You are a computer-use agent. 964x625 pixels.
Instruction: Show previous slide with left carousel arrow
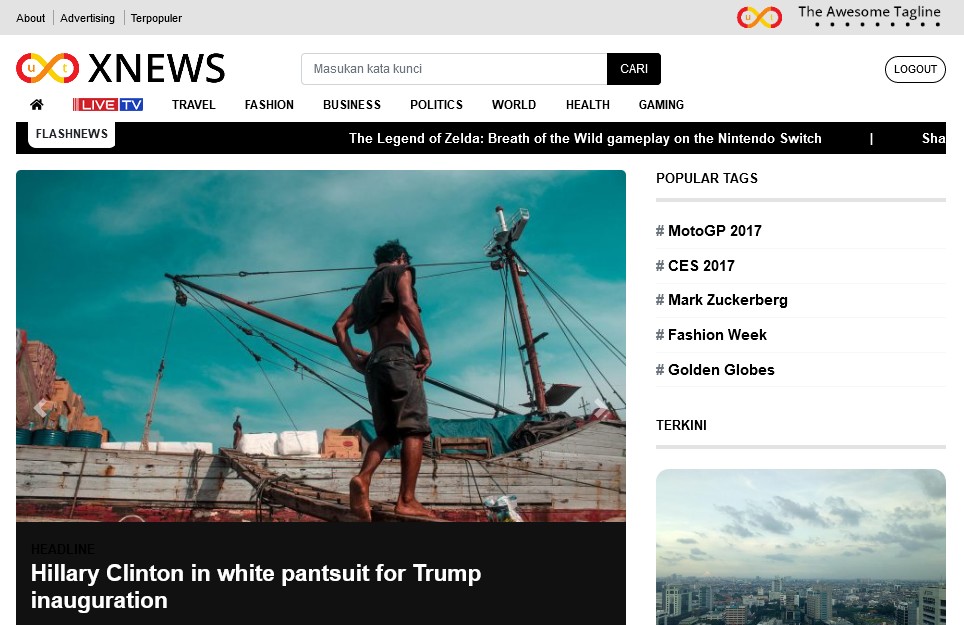[x=41, y=407]
